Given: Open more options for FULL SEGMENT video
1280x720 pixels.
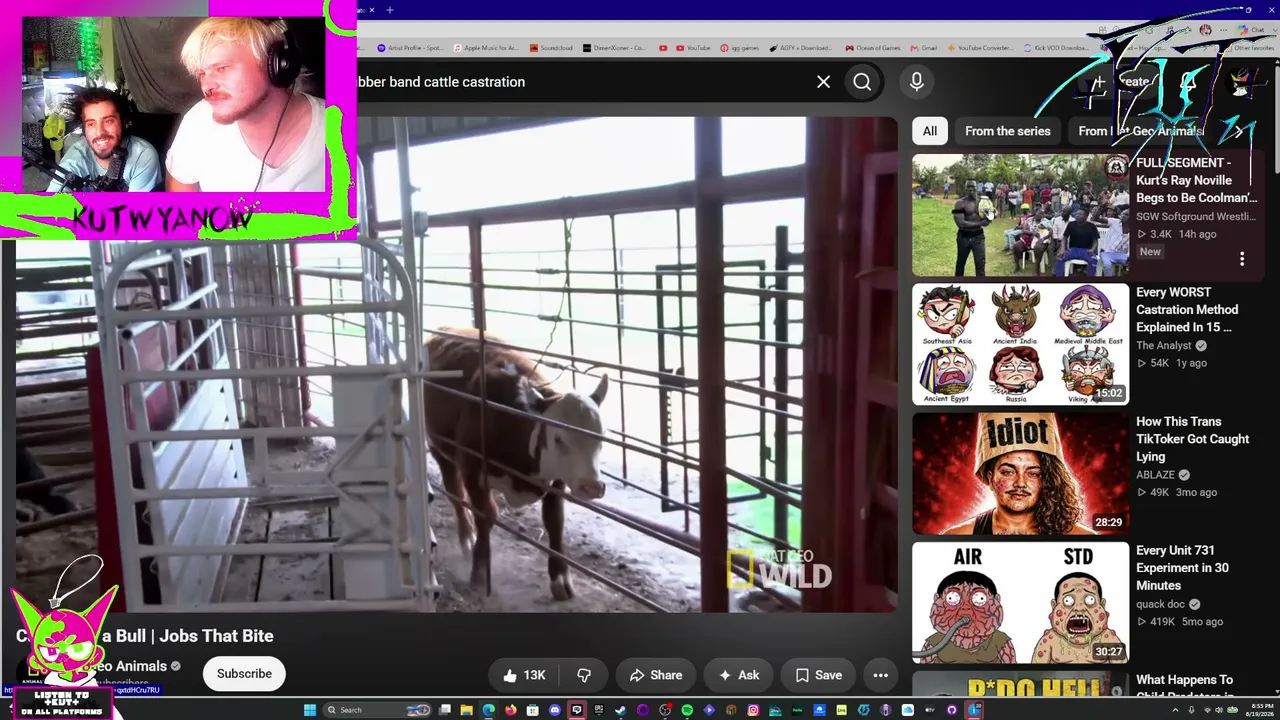Looking at the screenshot, I should tap(1242, 259).
